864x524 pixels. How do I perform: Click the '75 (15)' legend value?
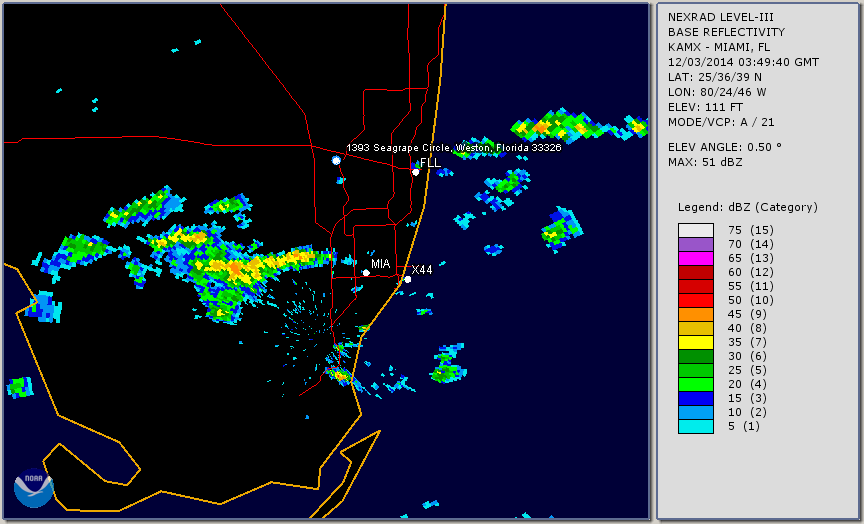(750, 230)
